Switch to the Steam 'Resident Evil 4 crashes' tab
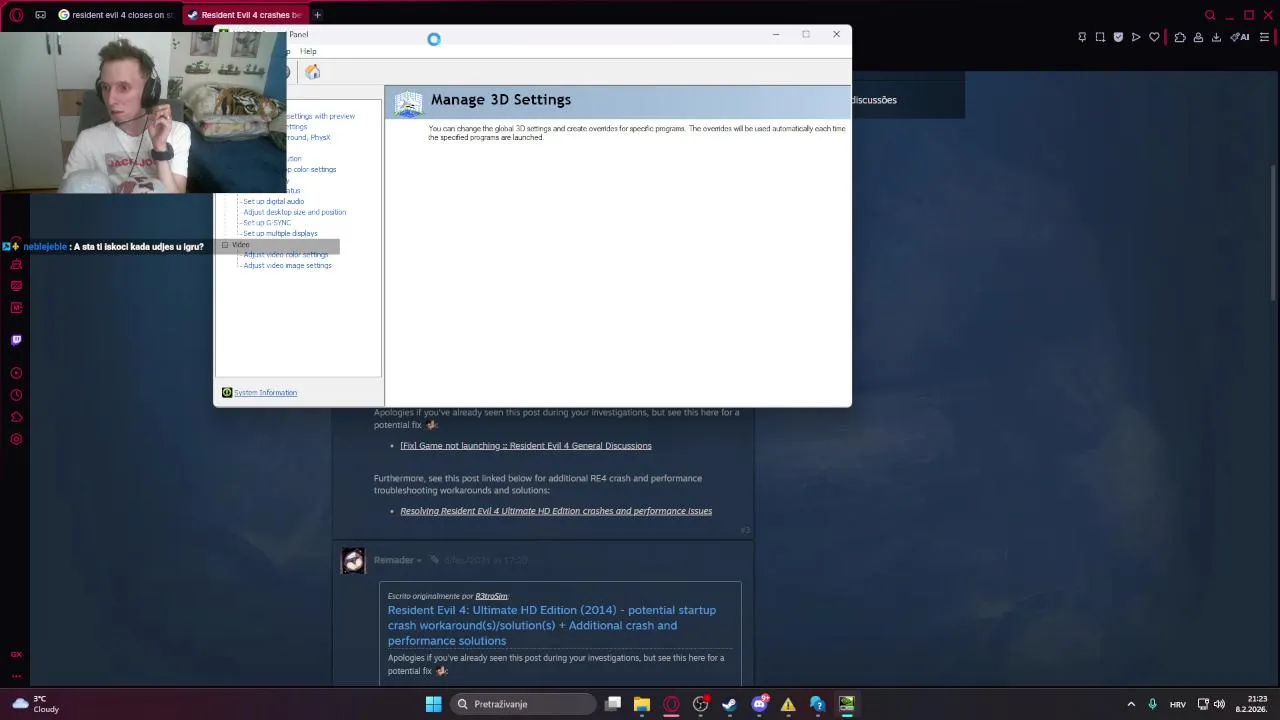The width and height of the screenshot is (1280, 720). point(245,15)
